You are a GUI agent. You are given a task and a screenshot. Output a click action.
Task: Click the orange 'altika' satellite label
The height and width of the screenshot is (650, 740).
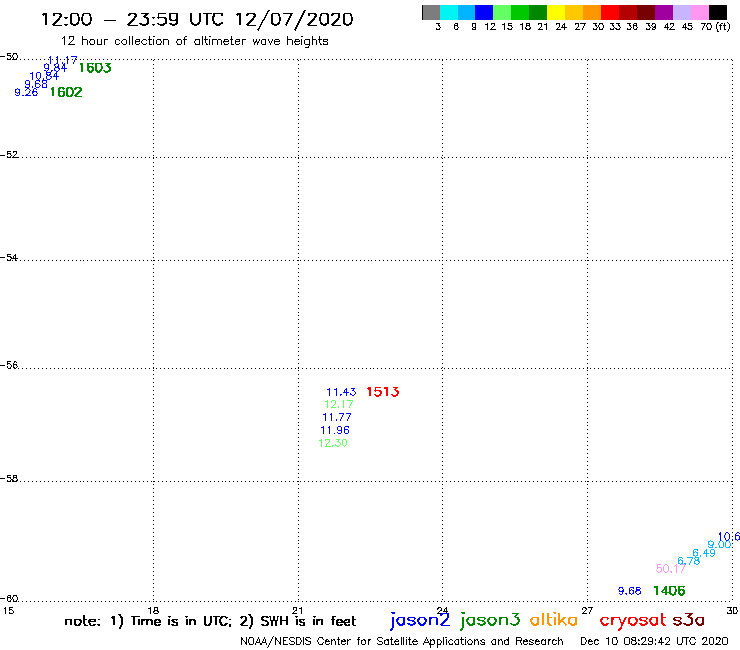(x=554, y=620)
